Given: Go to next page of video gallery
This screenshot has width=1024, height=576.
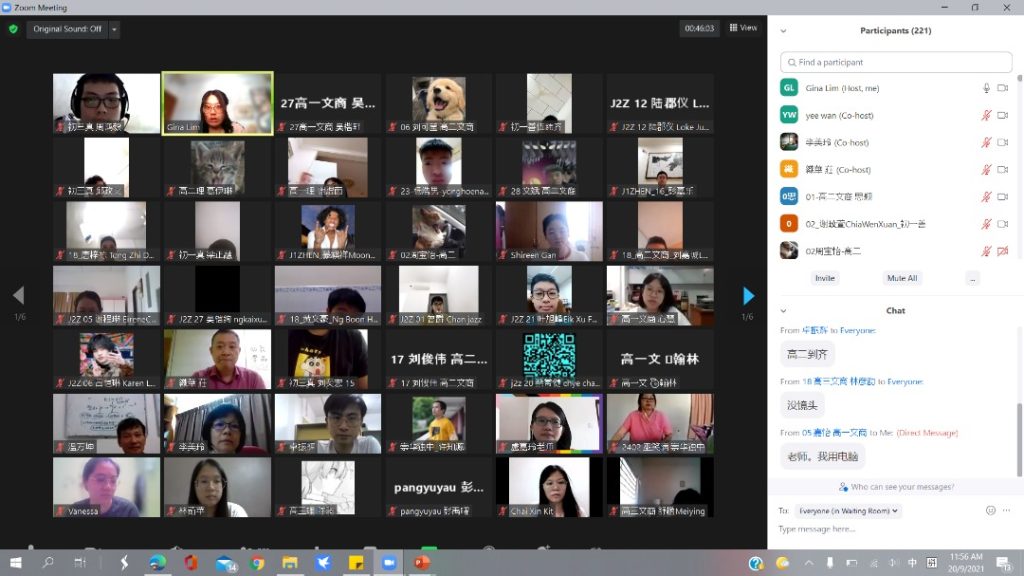Looking at the screenshot, I should tap(748, 296).
